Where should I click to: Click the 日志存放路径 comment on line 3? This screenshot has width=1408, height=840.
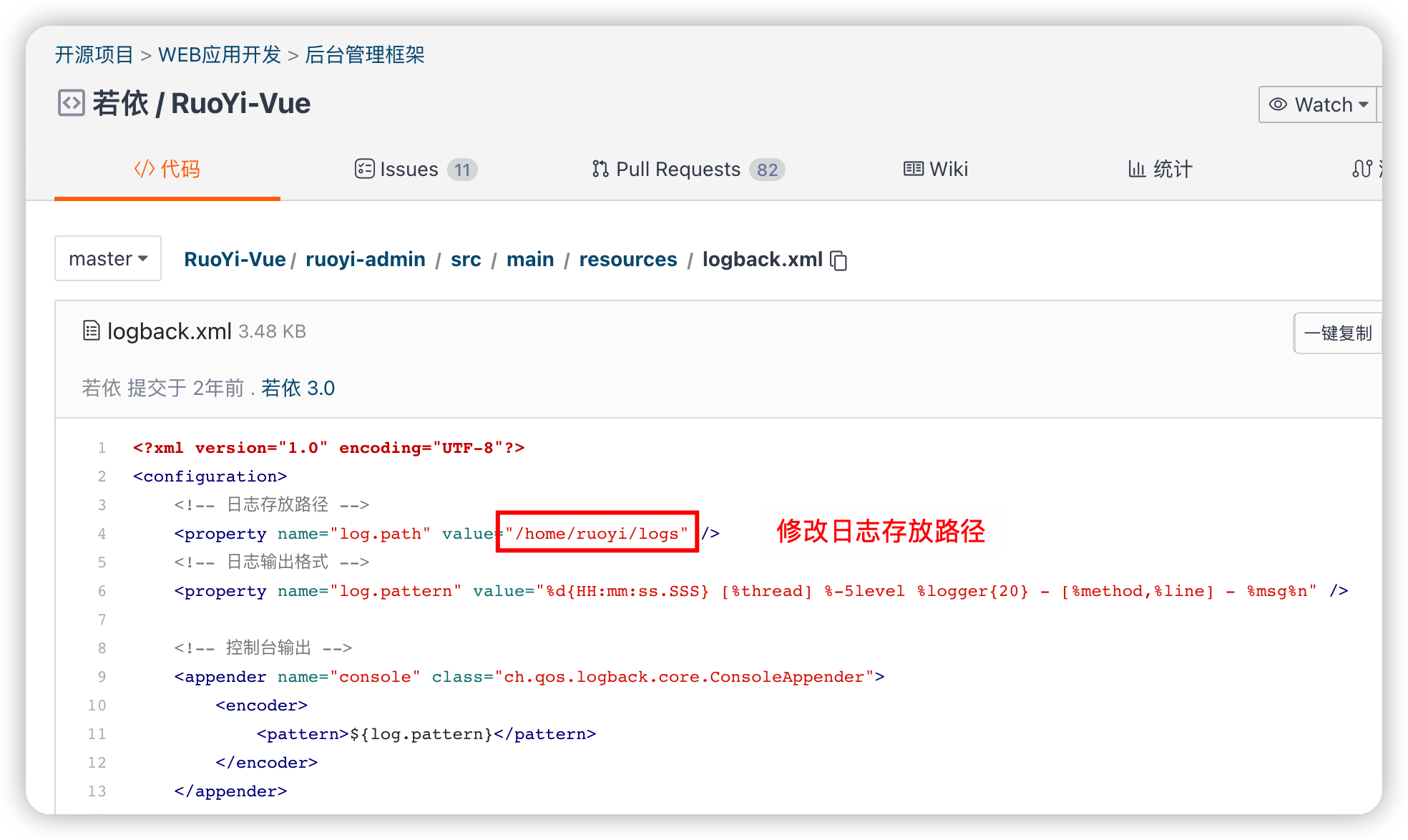pyautogui.click(x=272, y=504)
